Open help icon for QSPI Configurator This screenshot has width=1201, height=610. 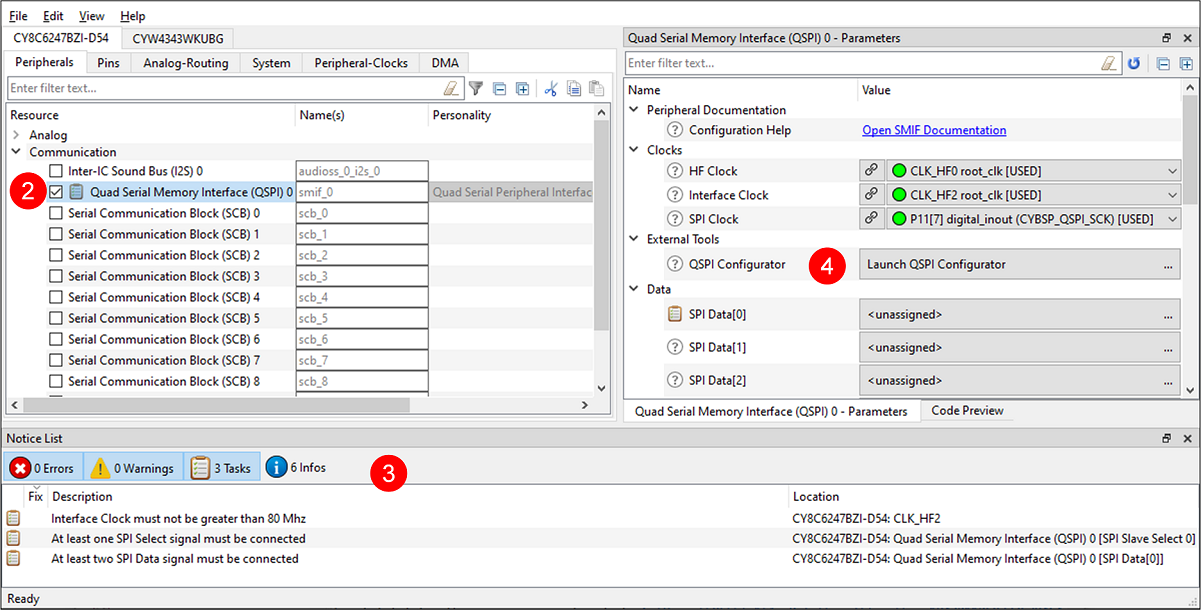[x=675, y=264]
